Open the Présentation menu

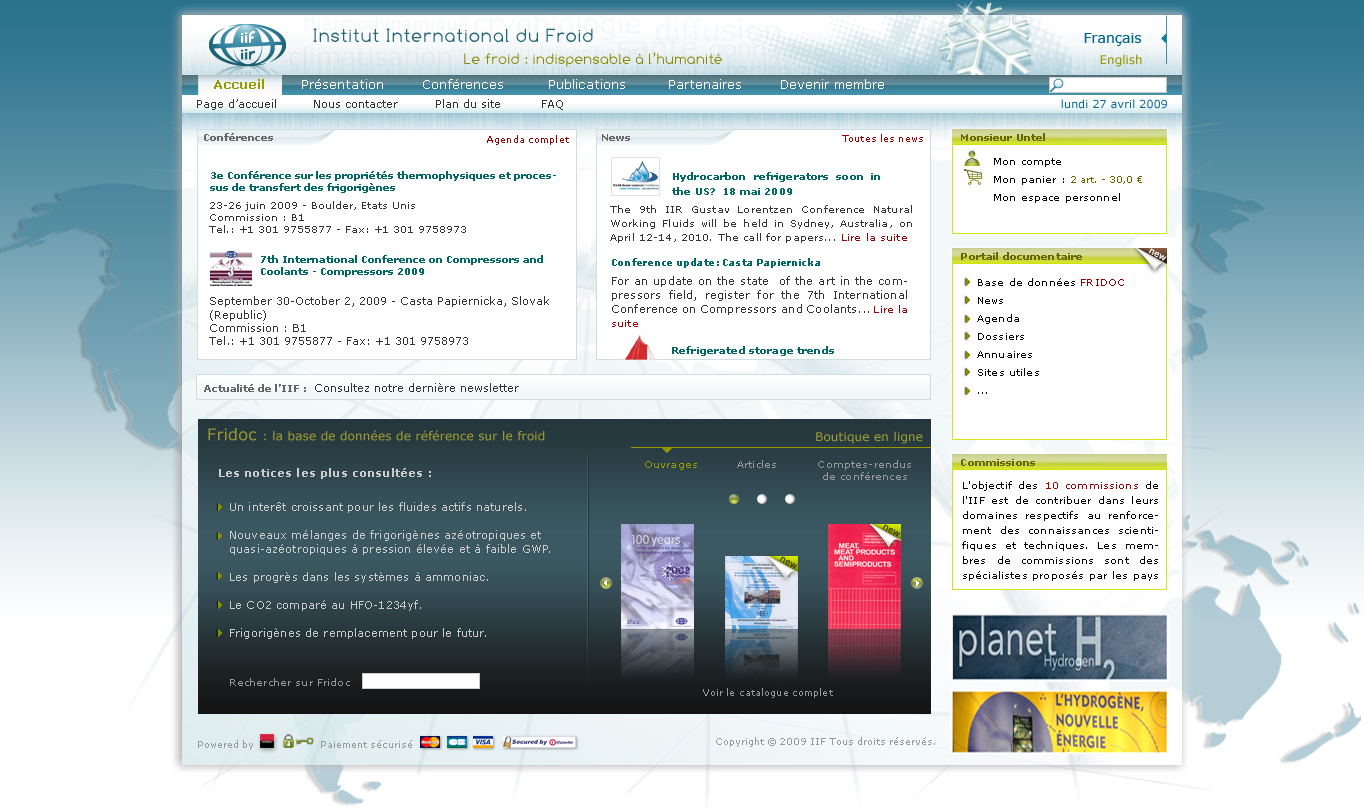[342, 85]
